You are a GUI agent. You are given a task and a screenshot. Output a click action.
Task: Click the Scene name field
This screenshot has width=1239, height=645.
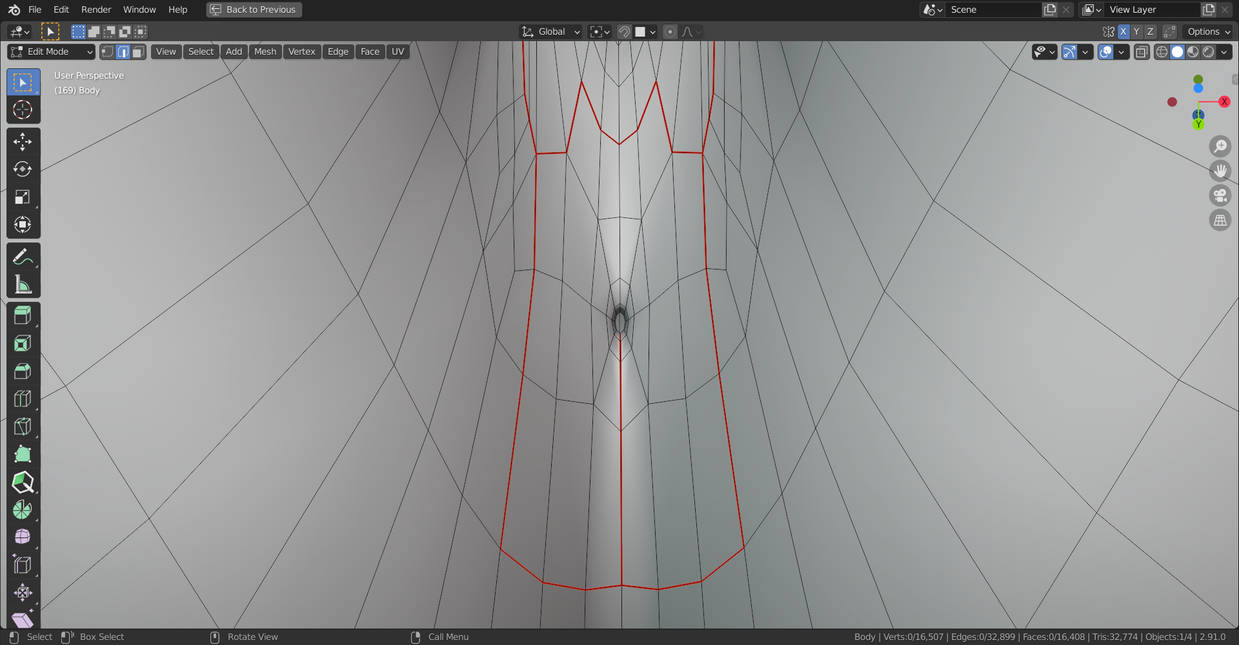[994, 9]
